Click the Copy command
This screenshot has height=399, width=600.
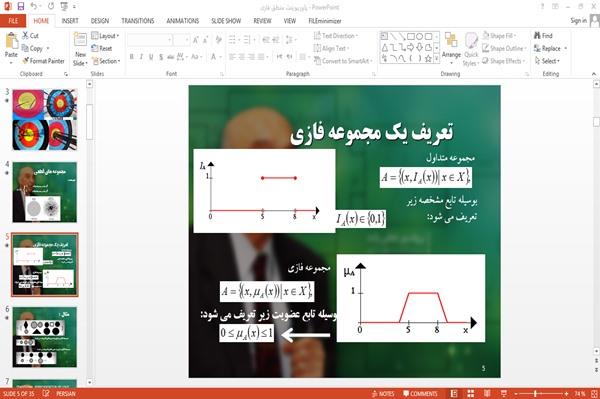point(32,48)
